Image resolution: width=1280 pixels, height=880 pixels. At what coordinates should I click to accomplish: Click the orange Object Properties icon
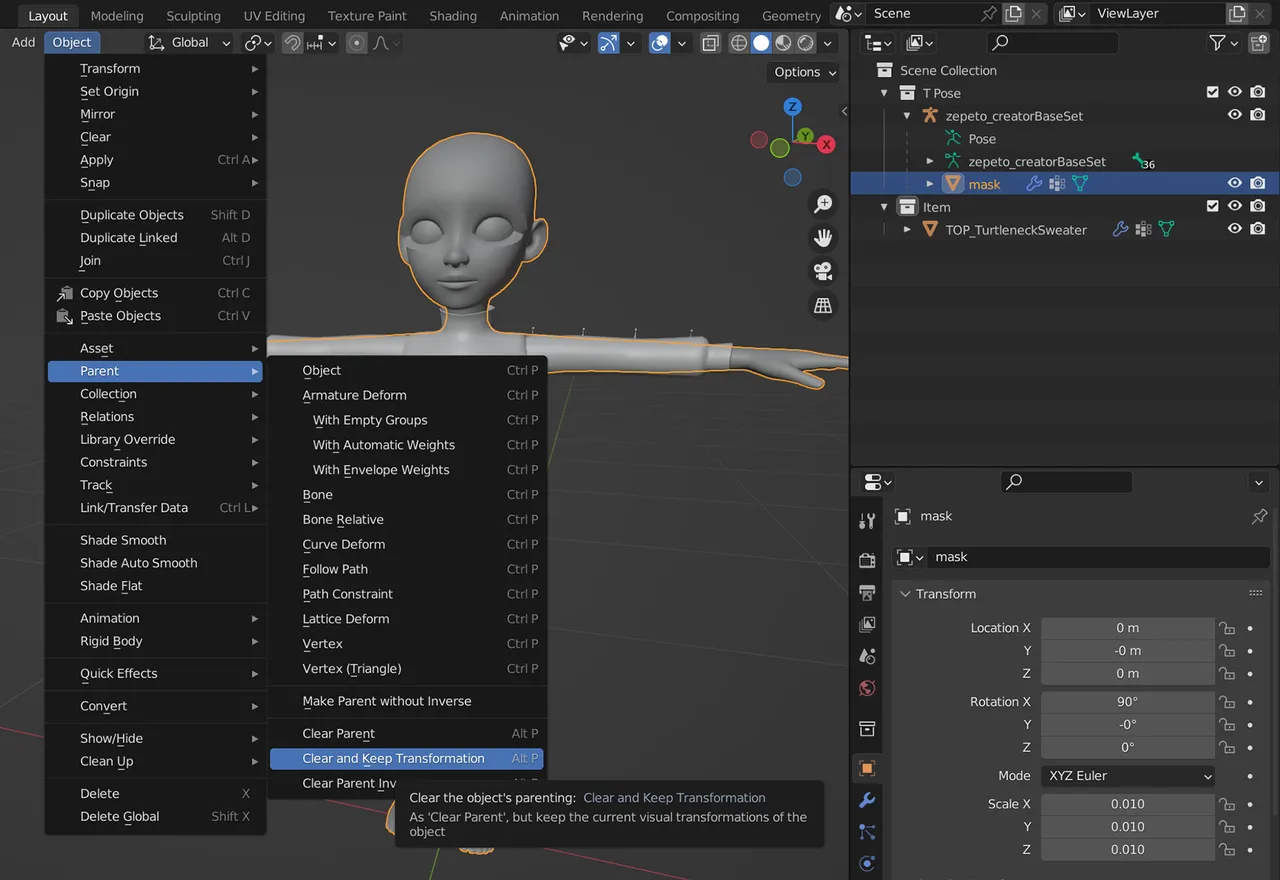pos(867,766)
